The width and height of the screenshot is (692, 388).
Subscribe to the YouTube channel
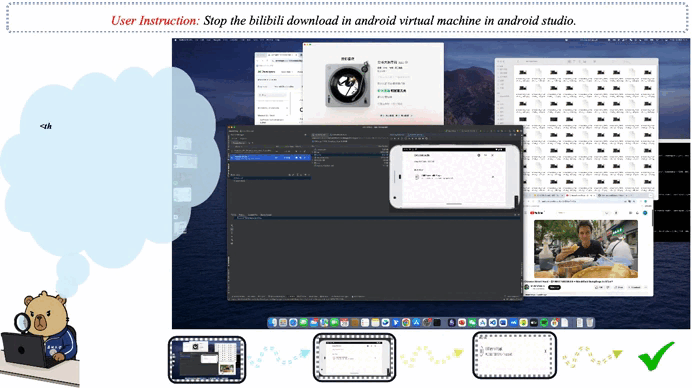[x=554, y=287]
